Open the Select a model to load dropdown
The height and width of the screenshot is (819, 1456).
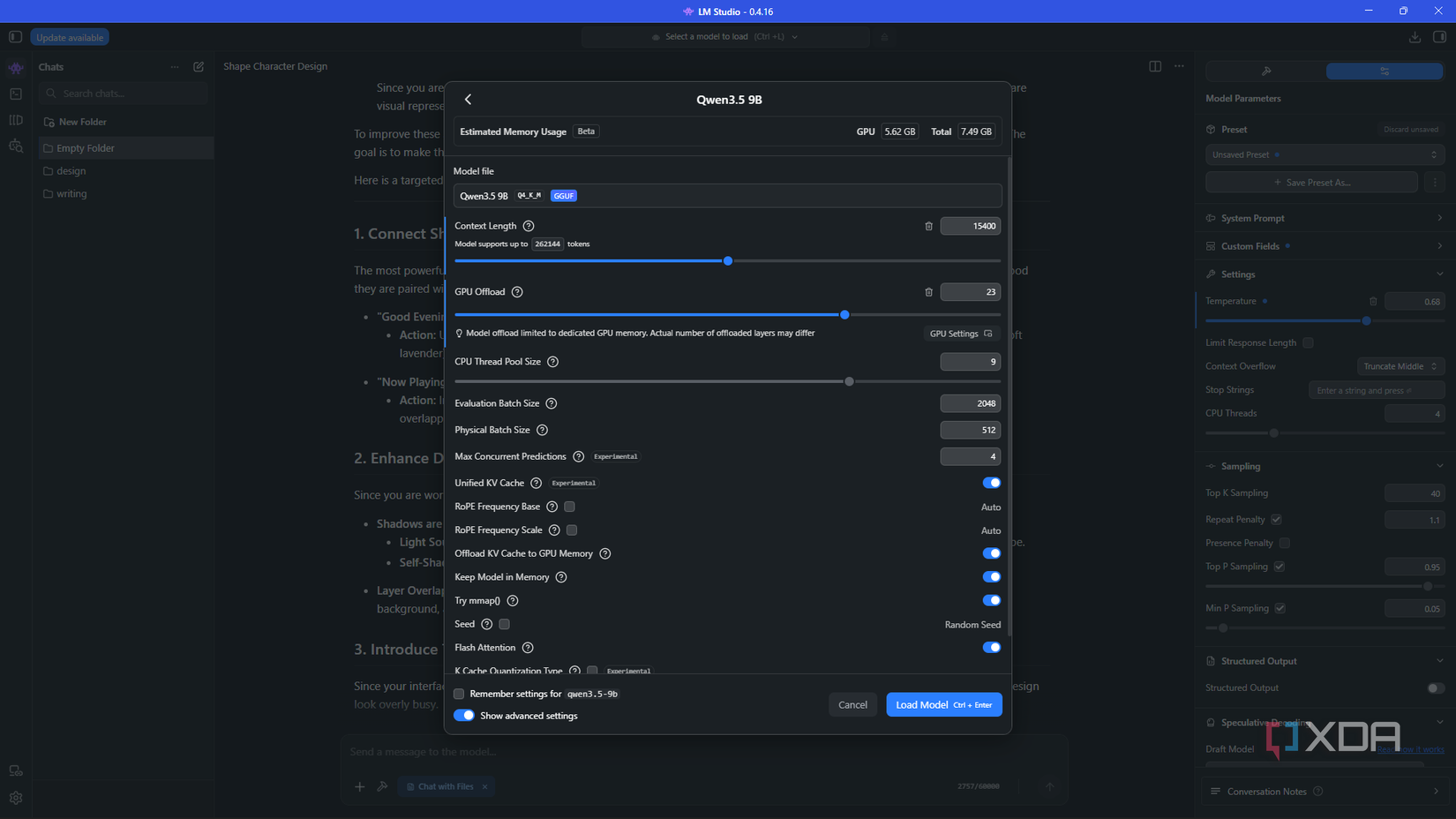[725, 37]
